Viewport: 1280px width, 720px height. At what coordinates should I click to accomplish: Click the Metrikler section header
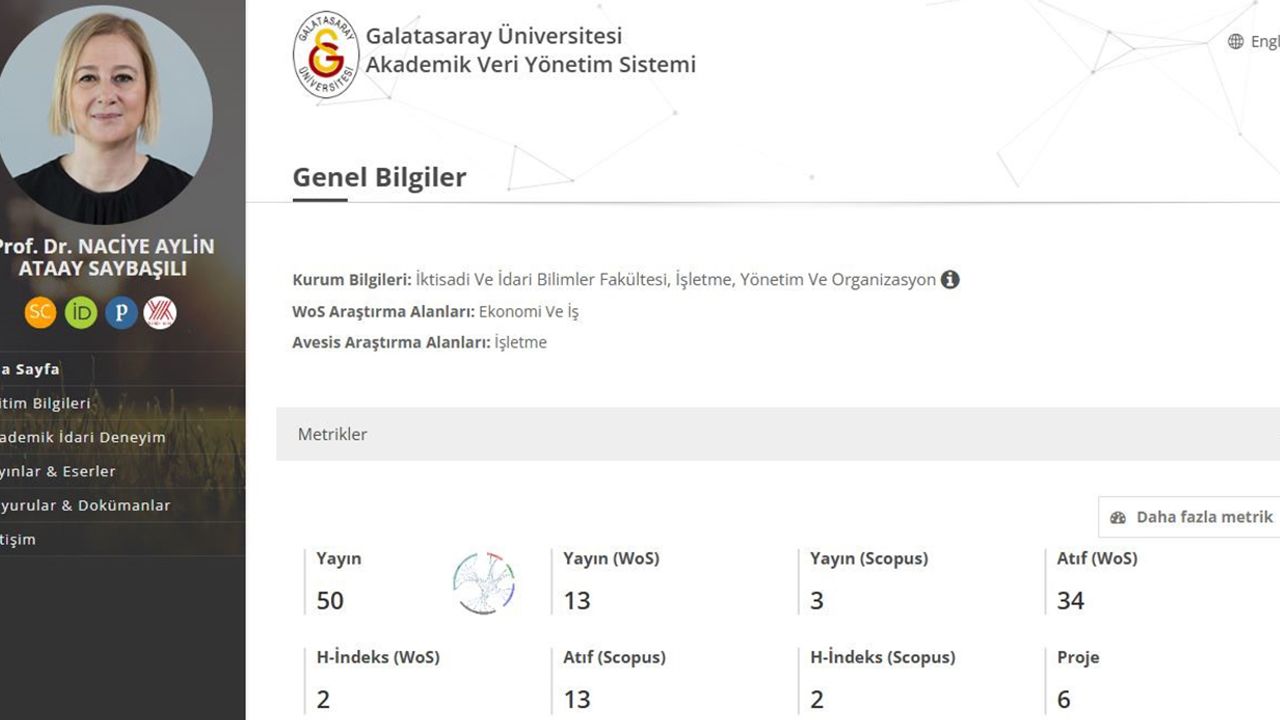coord(333,434)
